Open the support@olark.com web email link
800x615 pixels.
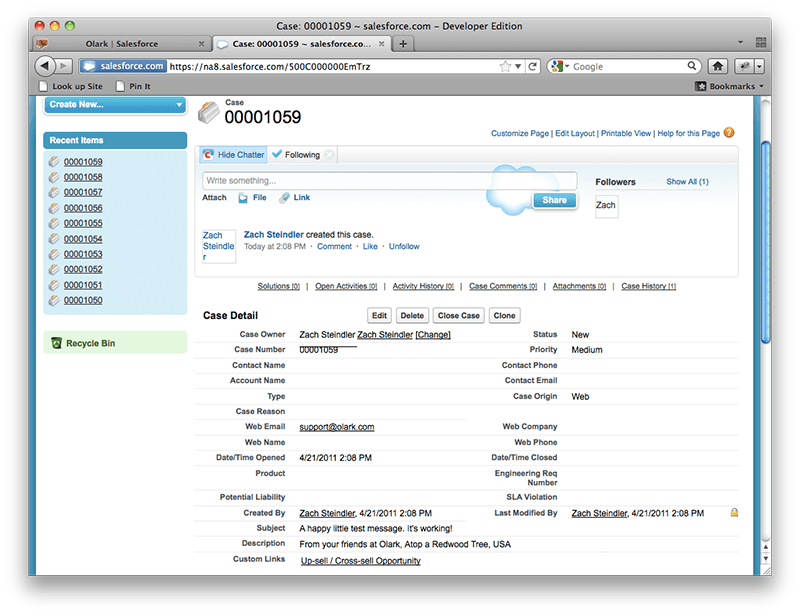click(336, 427)
